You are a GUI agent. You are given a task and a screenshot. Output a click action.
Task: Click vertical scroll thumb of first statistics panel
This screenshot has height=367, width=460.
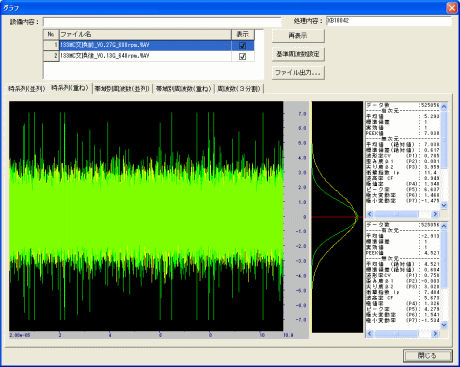tap(444, 139)
